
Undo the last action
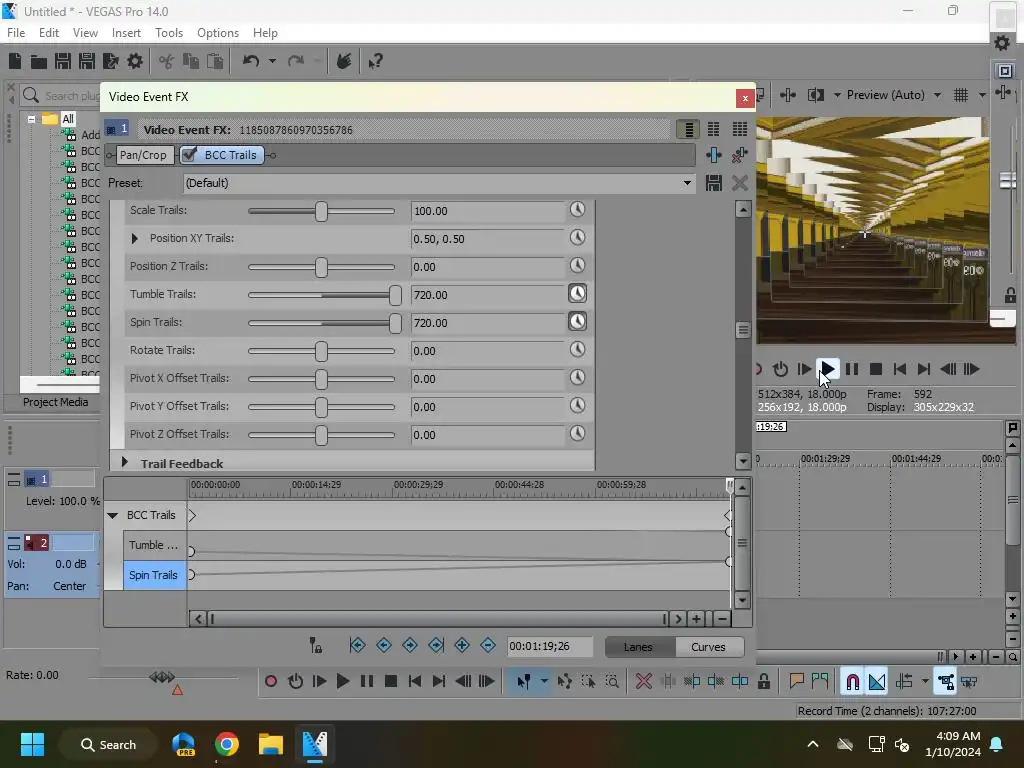click(251, 61)
